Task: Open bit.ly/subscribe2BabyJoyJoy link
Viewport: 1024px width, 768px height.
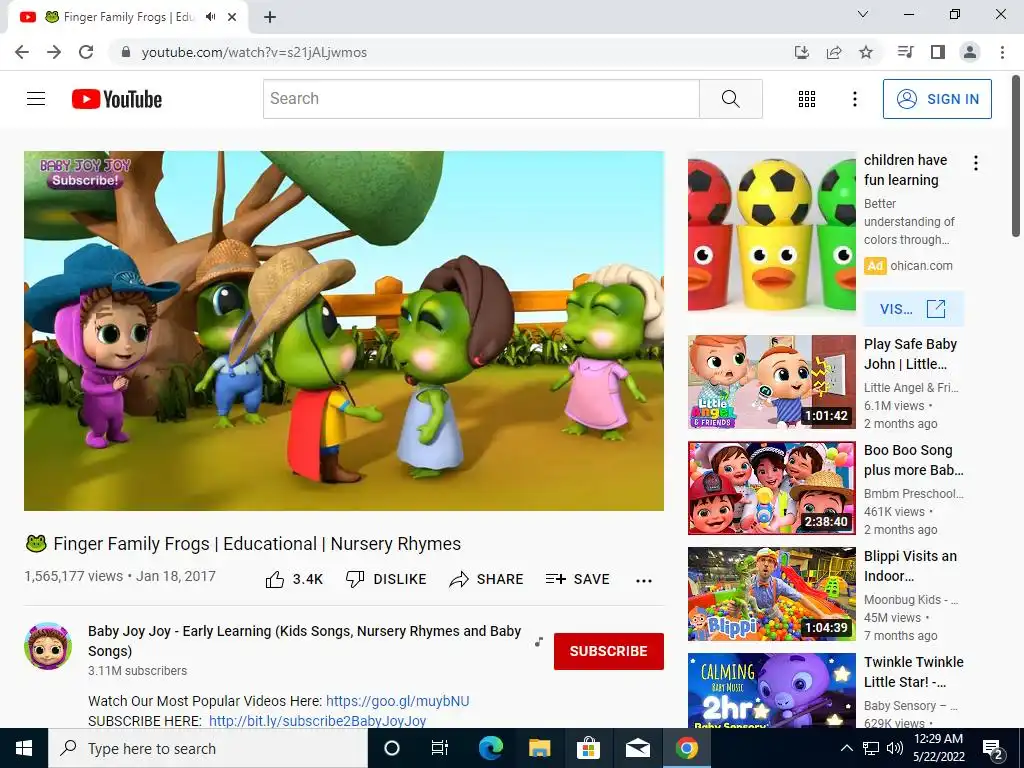Action: 317,721
